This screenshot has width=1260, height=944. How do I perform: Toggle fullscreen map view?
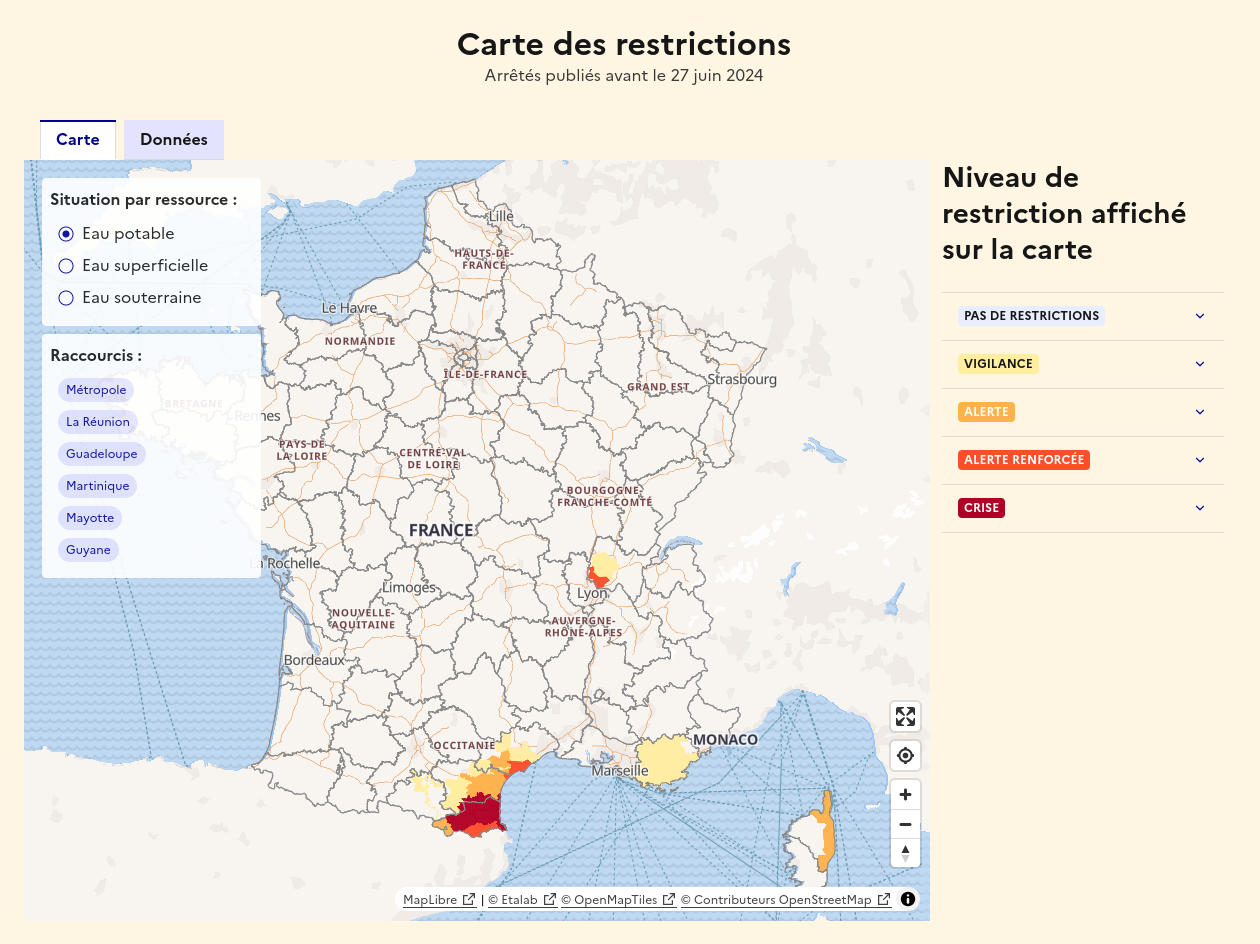(905, 716)
